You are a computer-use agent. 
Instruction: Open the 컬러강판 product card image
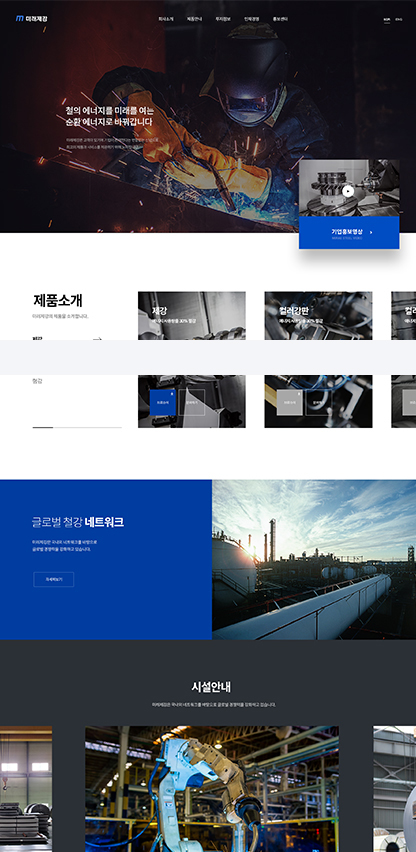coord(318,316)
